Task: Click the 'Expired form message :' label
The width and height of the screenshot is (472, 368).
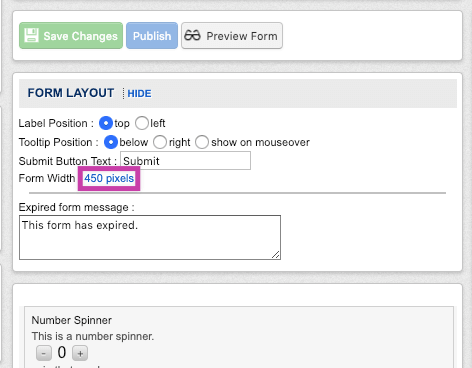Action: (x=76, y=207)
